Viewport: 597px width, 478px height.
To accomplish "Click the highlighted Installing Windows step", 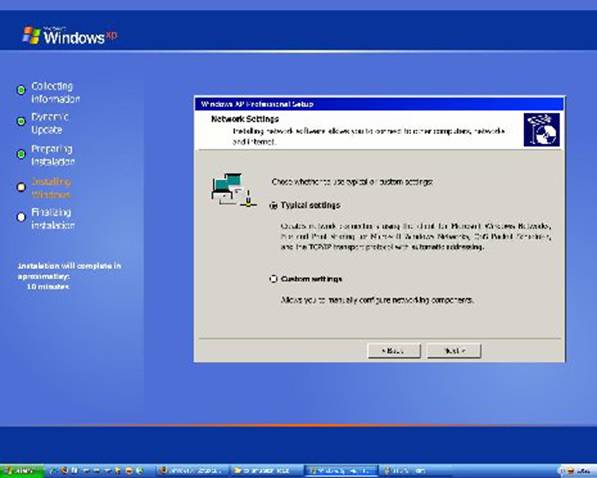I will 51,188.
